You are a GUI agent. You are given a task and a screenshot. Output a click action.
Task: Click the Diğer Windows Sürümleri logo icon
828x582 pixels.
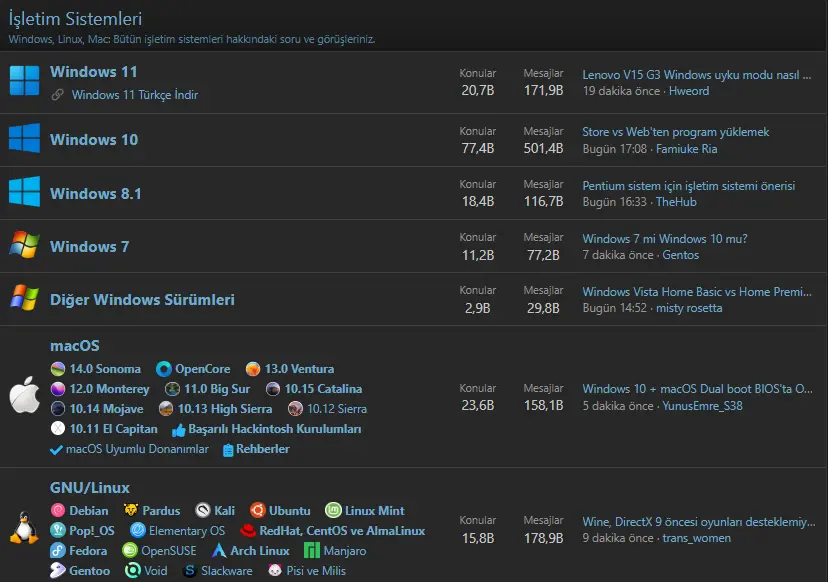coord(24,297)
